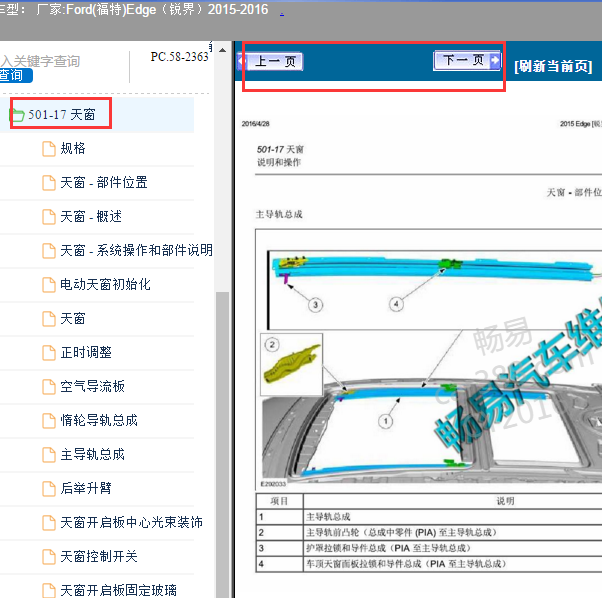Click callout number 3 in the diagram
The height and width of the screenshot is (598, 602).
(316, 305)
